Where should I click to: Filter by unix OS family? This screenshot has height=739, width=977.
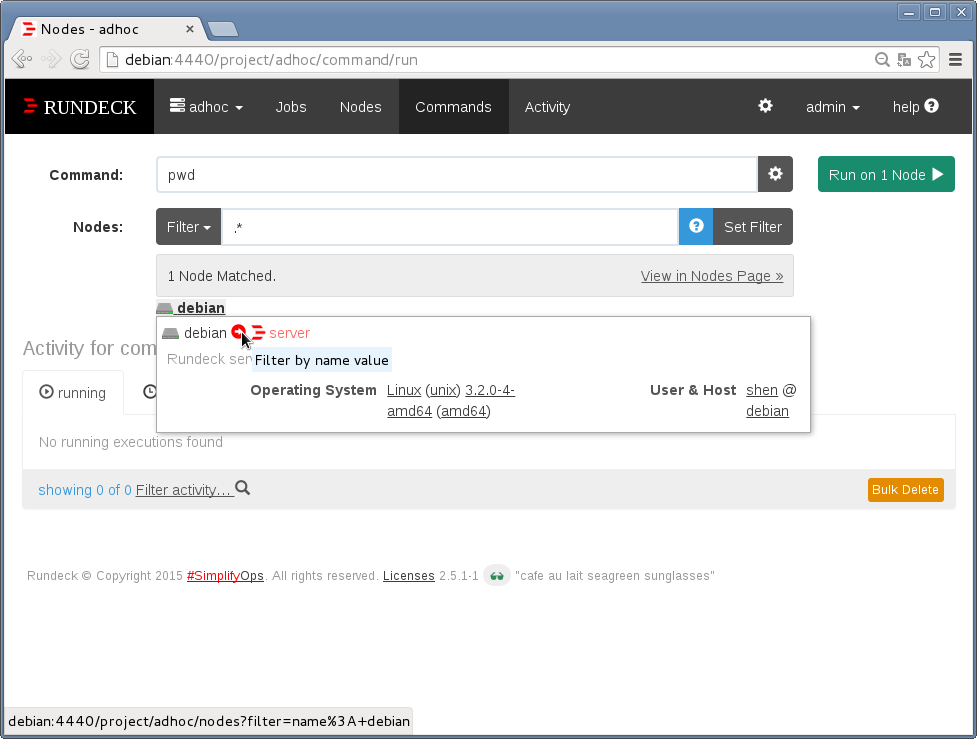(443, 390)
